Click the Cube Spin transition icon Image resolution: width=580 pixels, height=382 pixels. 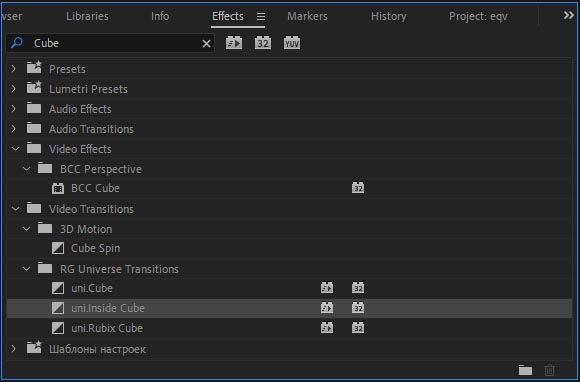point(58,248)
